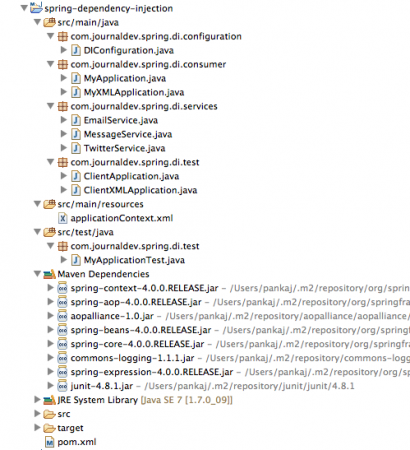Expand commons-logging-1.1.1.jar node
410x450 pixels.
pyautogui.click(x=50, y=358)
